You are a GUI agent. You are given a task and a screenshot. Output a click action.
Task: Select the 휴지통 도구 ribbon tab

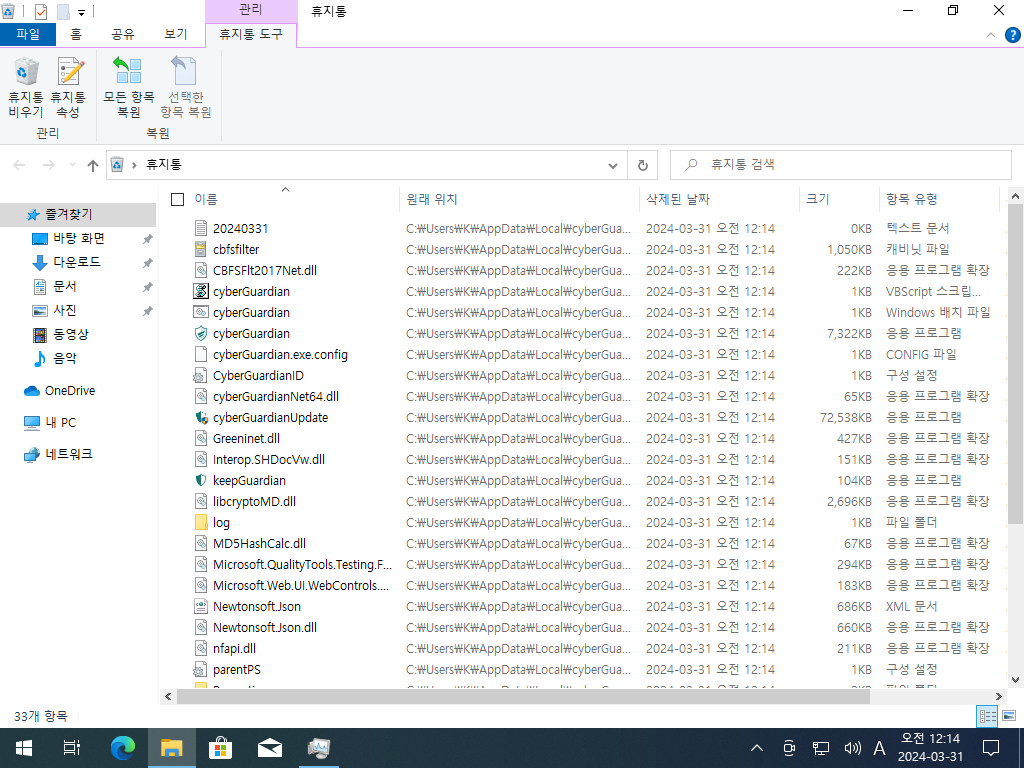coord(251,35)
